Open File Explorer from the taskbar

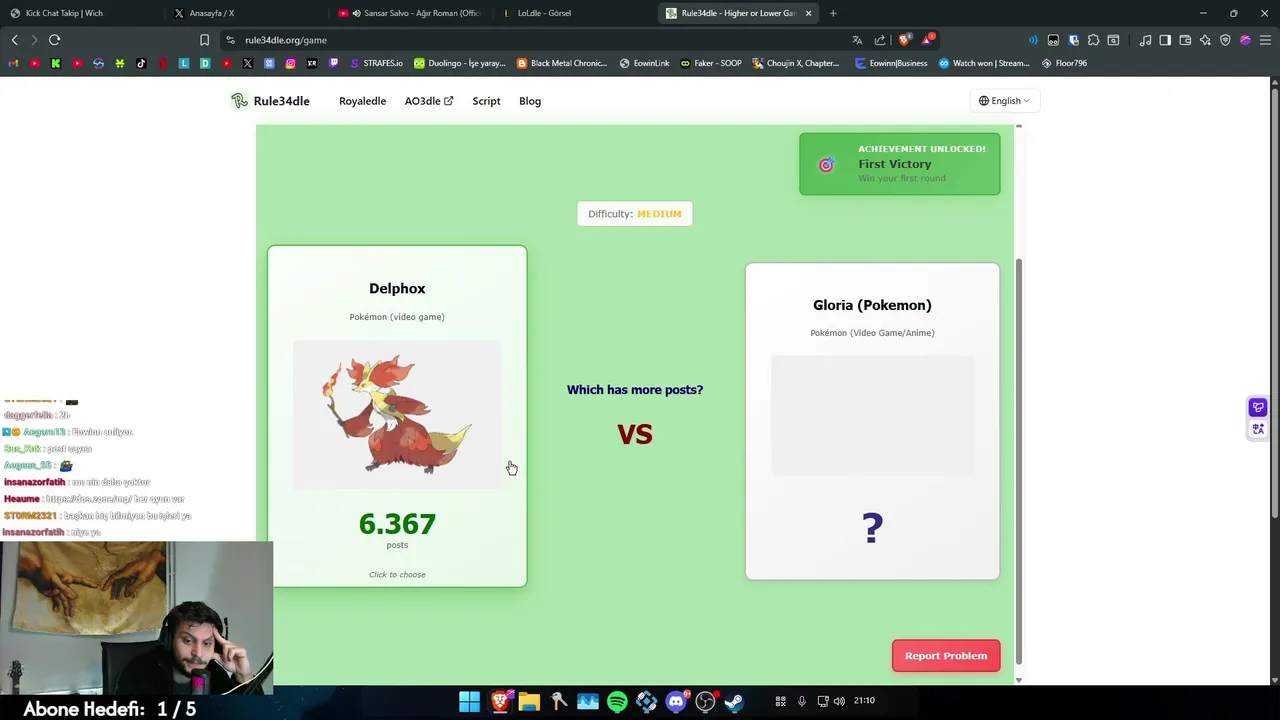tap(529, 701)
